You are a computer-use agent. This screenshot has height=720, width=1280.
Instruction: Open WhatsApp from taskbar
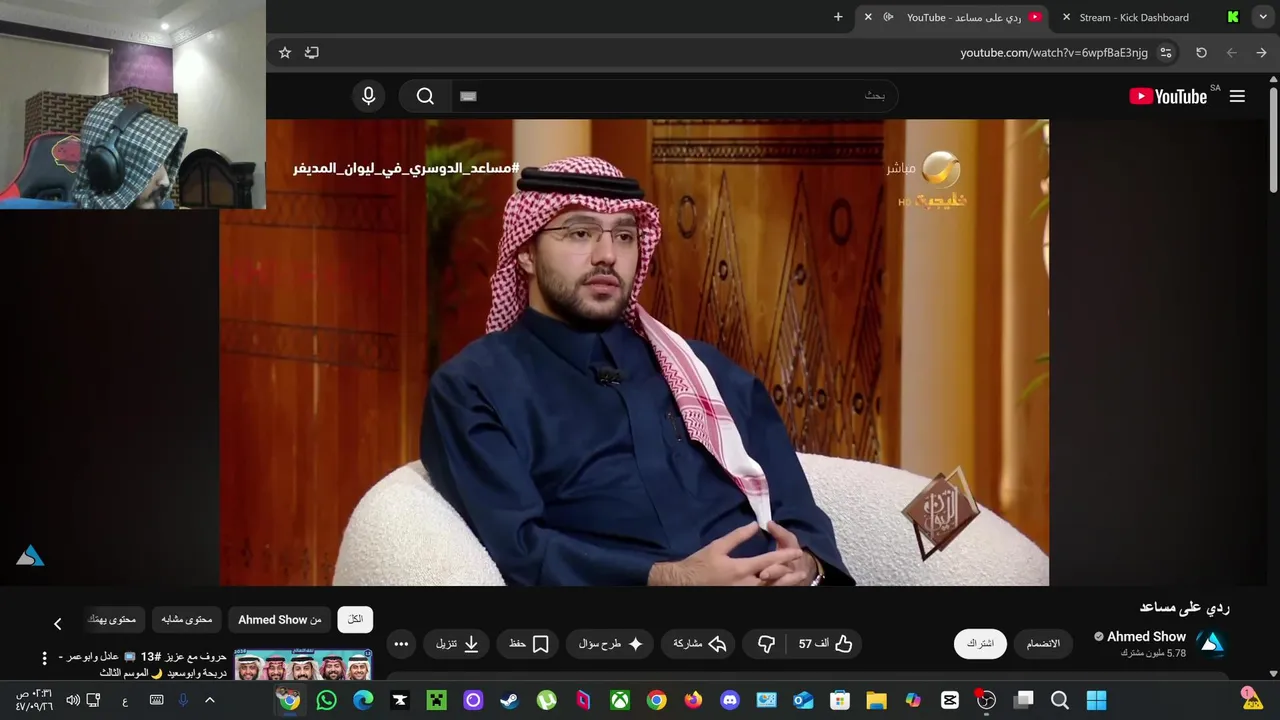(x=327, y=700)
